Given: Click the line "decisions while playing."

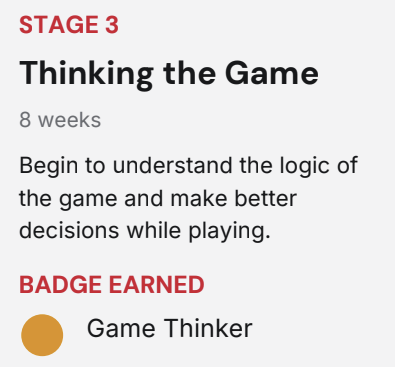Looking at the screenshot, I should pyautogui.click(x=145, y=231).
